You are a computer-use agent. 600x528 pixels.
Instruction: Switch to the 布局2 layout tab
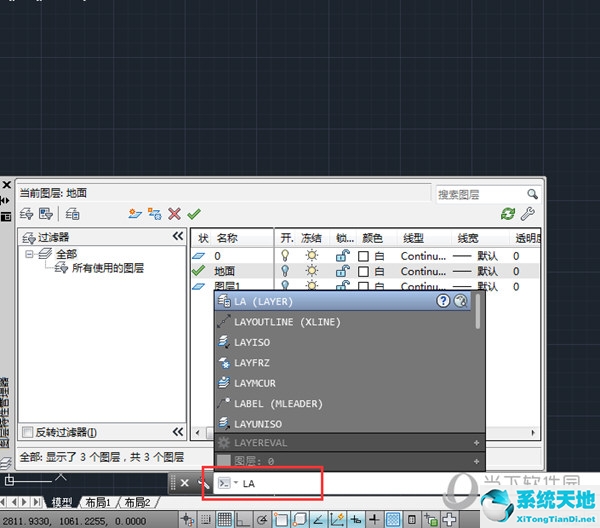(x=137, y=502)
